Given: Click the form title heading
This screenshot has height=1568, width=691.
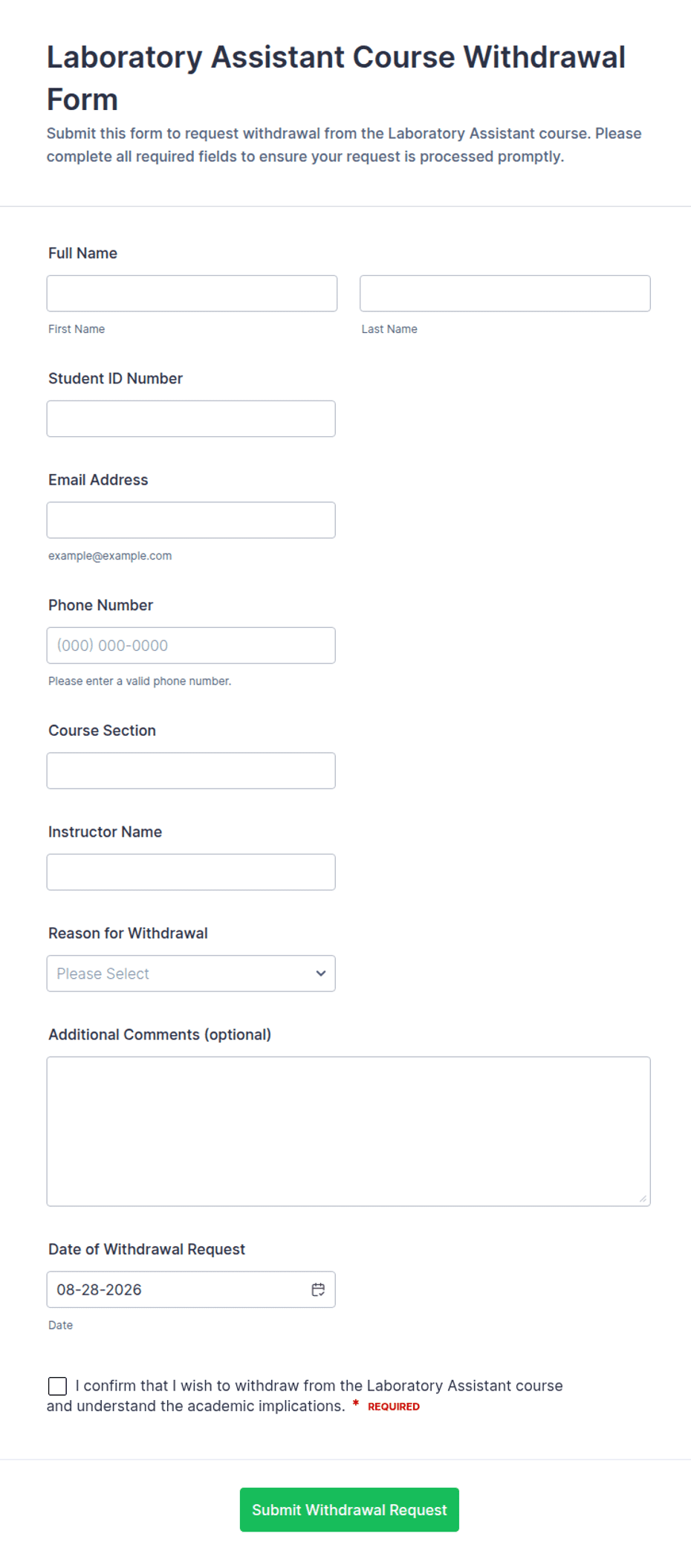Looking at the screenshot, I should (x=336, y=78).
